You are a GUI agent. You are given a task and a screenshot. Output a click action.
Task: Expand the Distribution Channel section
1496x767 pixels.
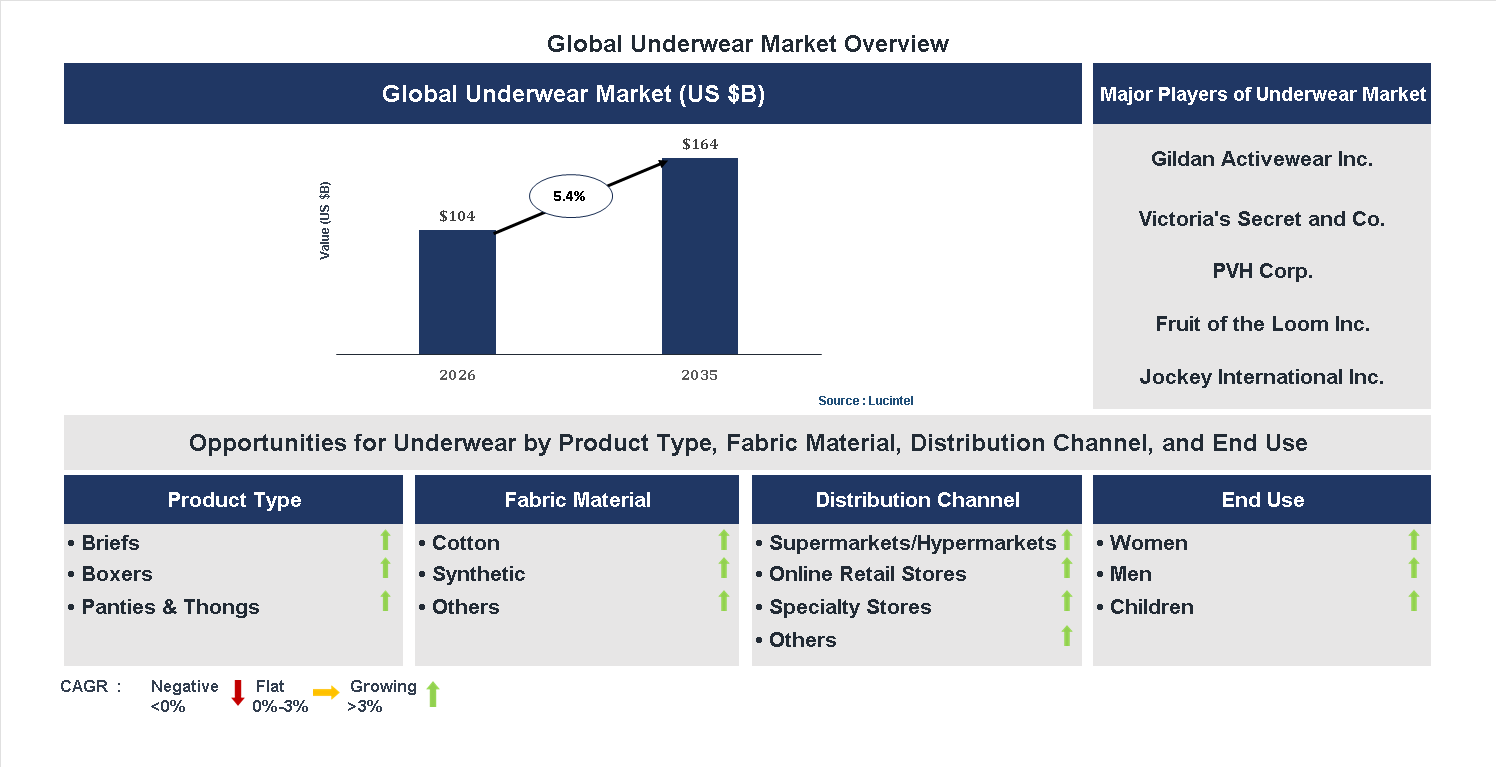pos(917,499)
